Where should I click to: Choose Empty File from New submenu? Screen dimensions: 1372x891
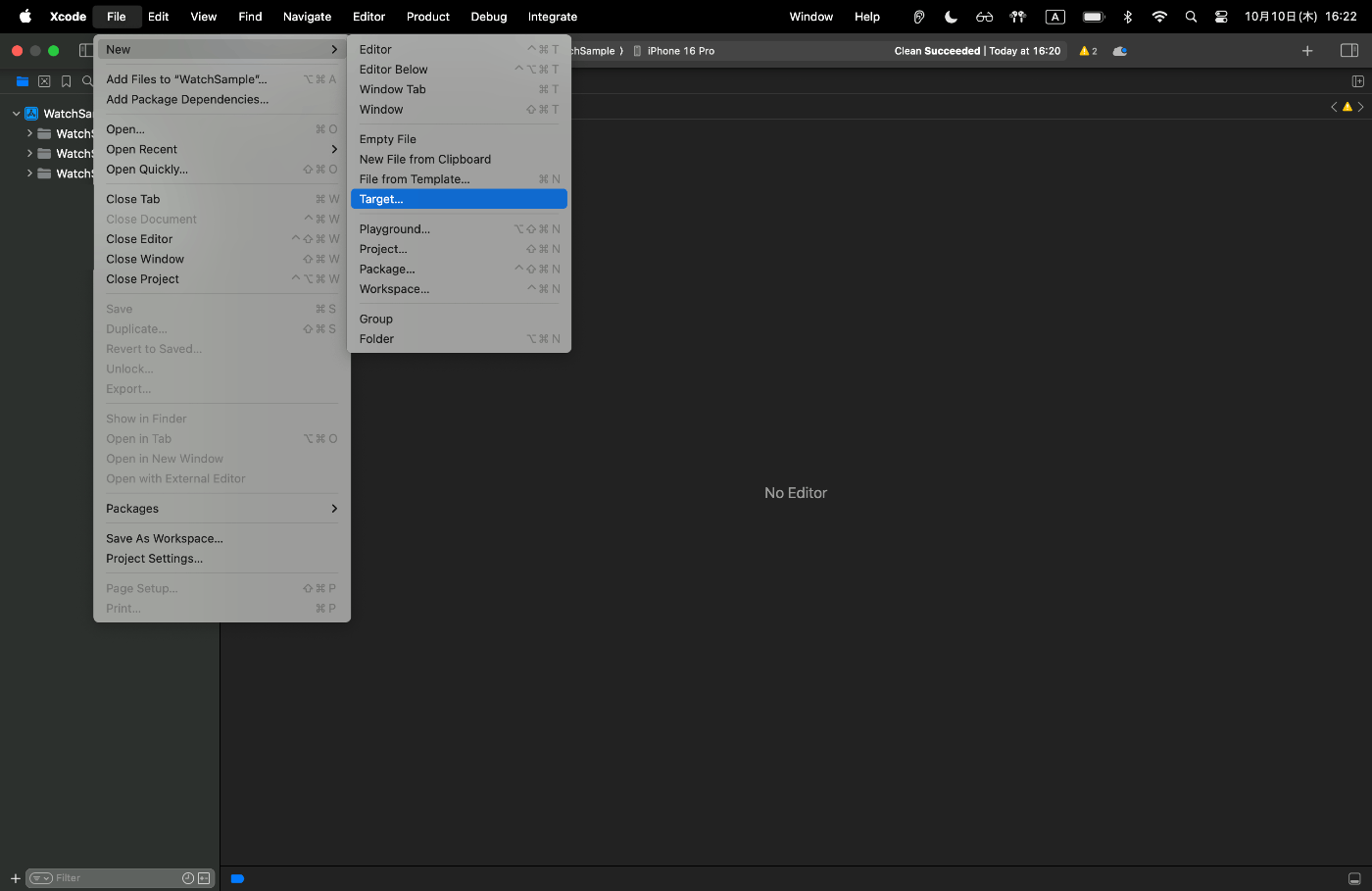[459, 139]
